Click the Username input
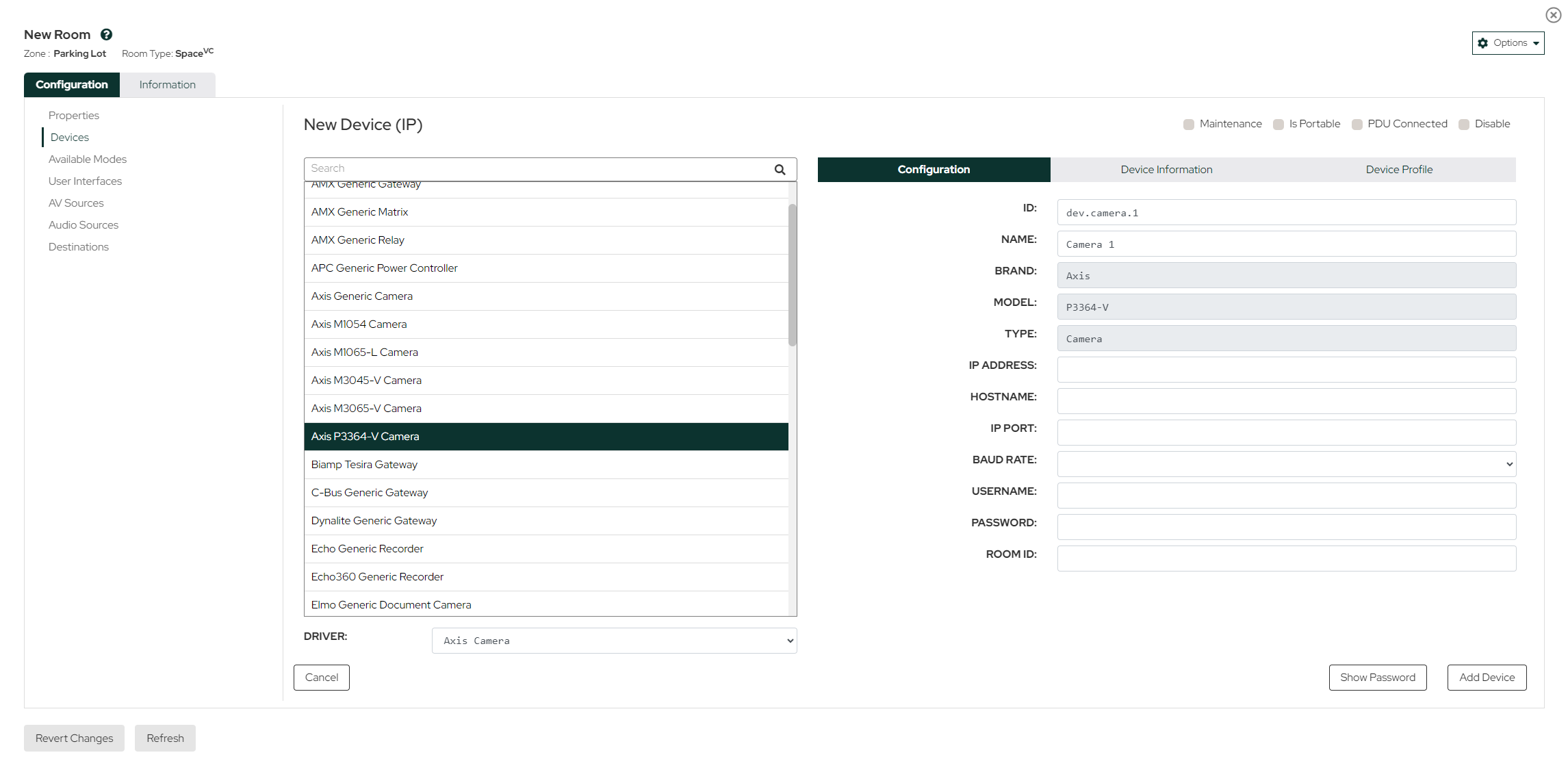This screenshot has height=770, width=1568. 1286,496
